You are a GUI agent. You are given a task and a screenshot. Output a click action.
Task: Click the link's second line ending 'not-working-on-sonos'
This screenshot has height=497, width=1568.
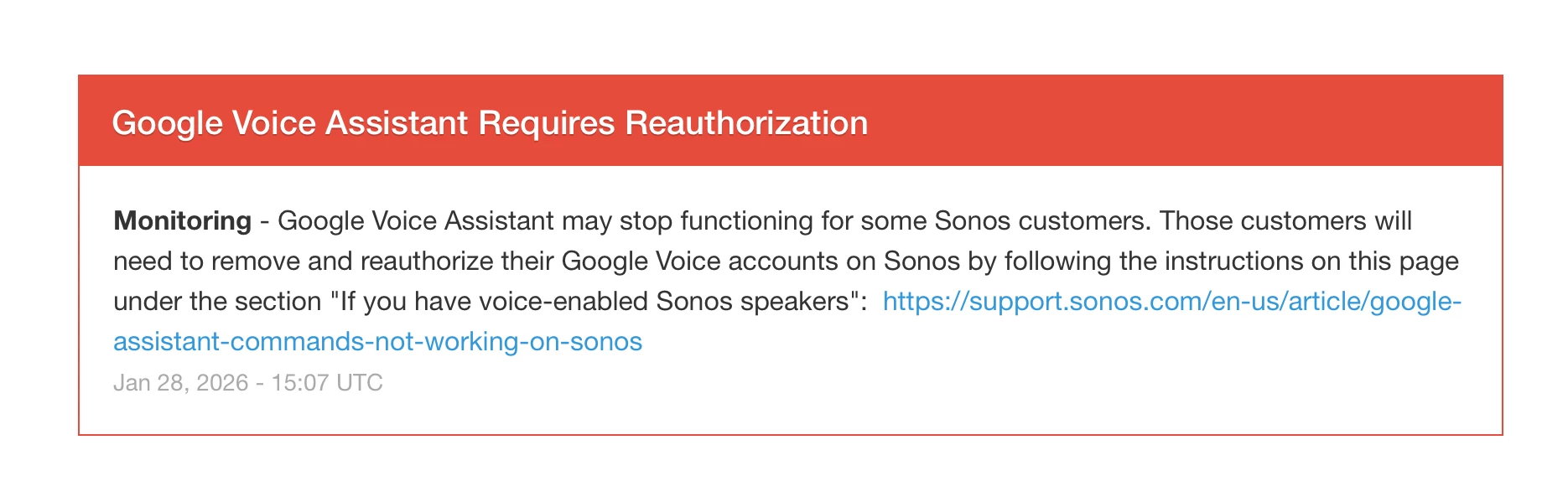click(377, 342)
